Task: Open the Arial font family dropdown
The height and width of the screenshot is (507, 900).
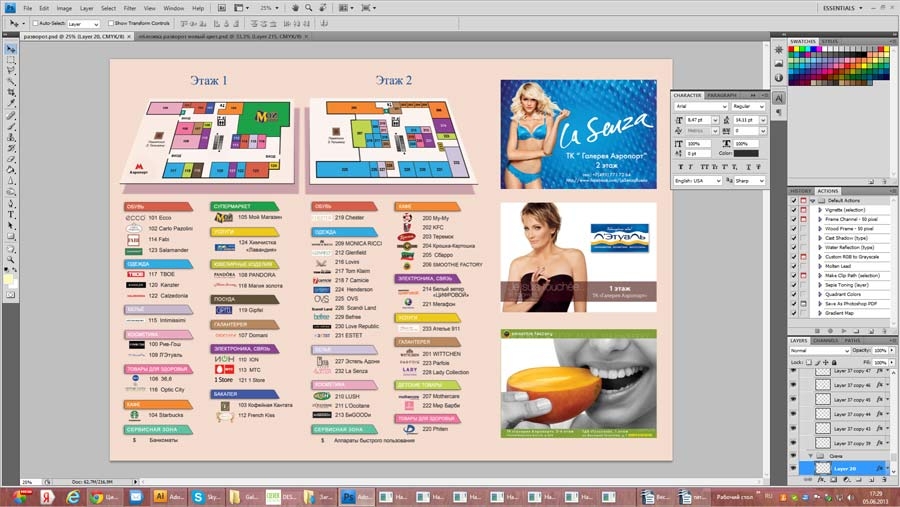Action: [701, 106]
